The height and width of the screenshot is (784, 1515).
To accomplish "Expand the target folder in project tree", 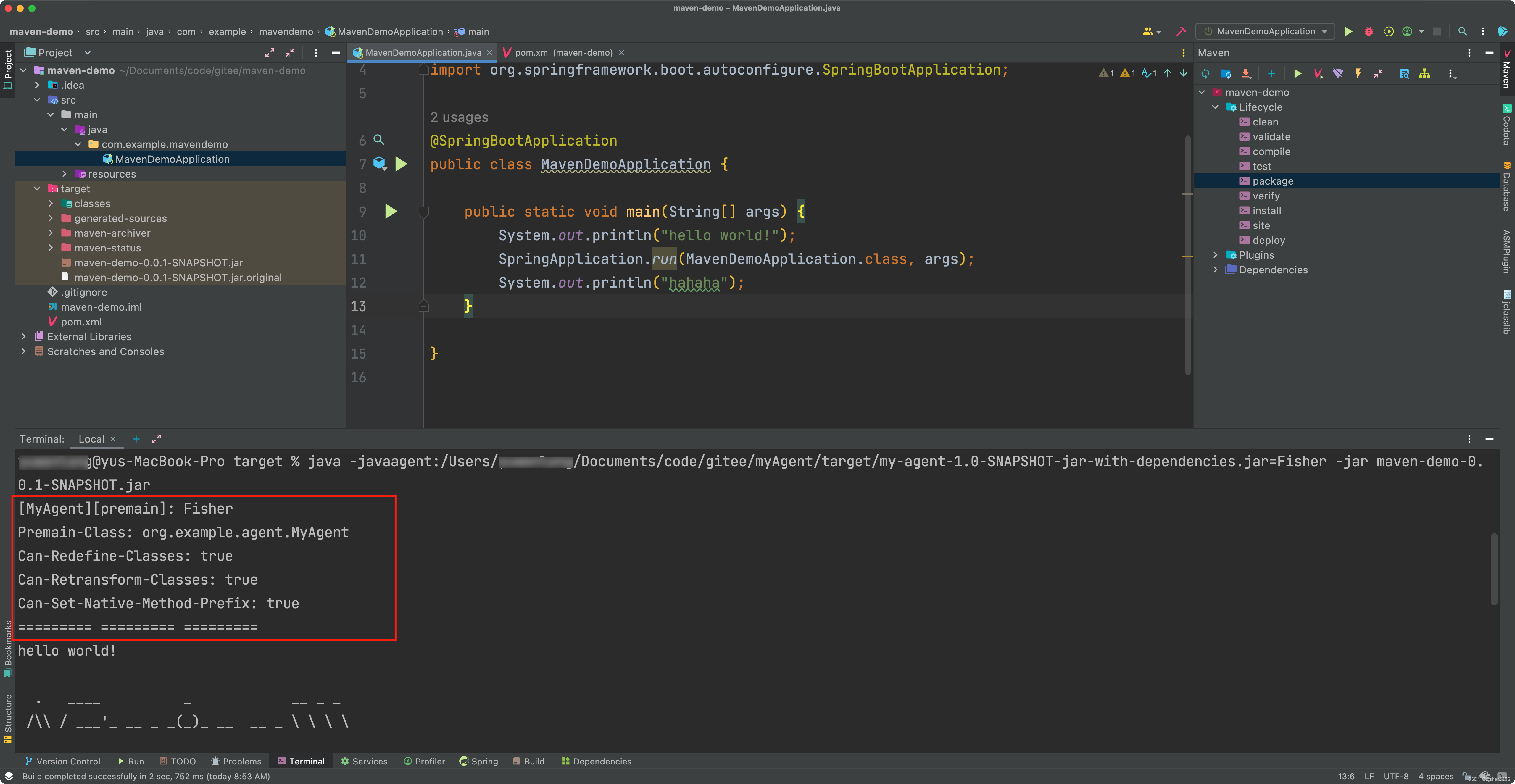I will click(38, 188).
